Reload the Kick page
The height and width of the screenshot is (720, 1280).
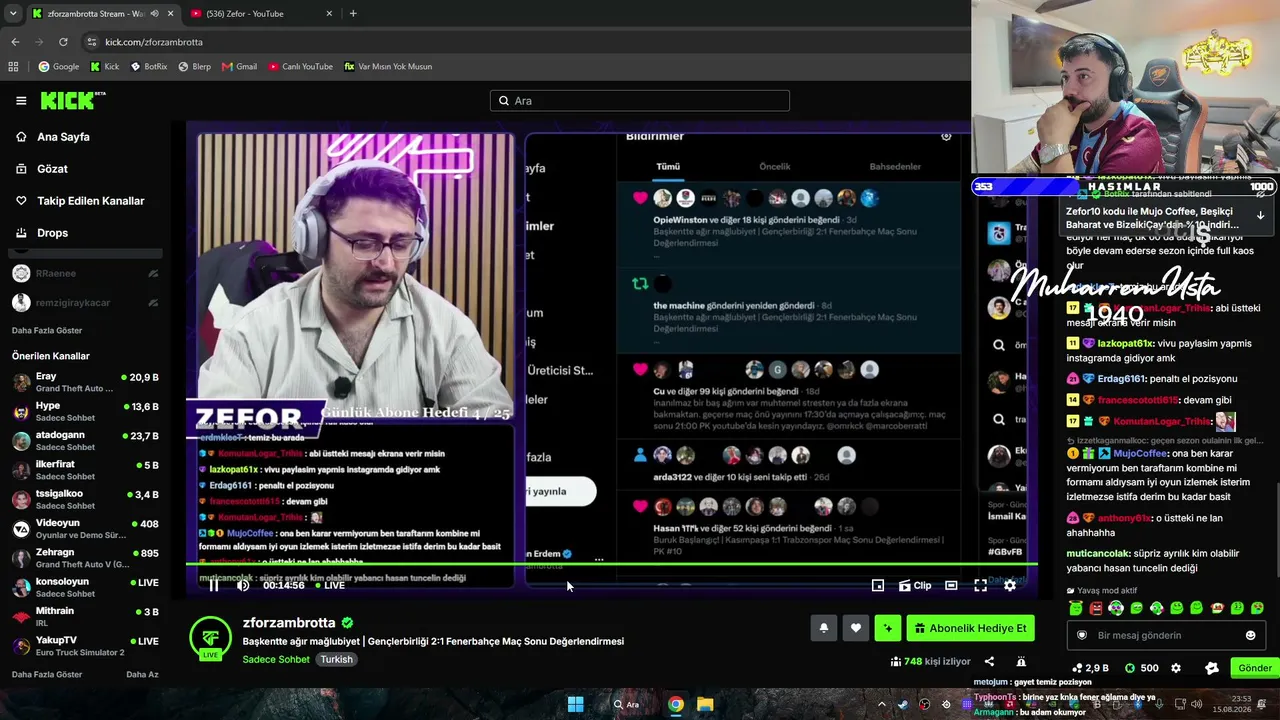coord(63,42)
